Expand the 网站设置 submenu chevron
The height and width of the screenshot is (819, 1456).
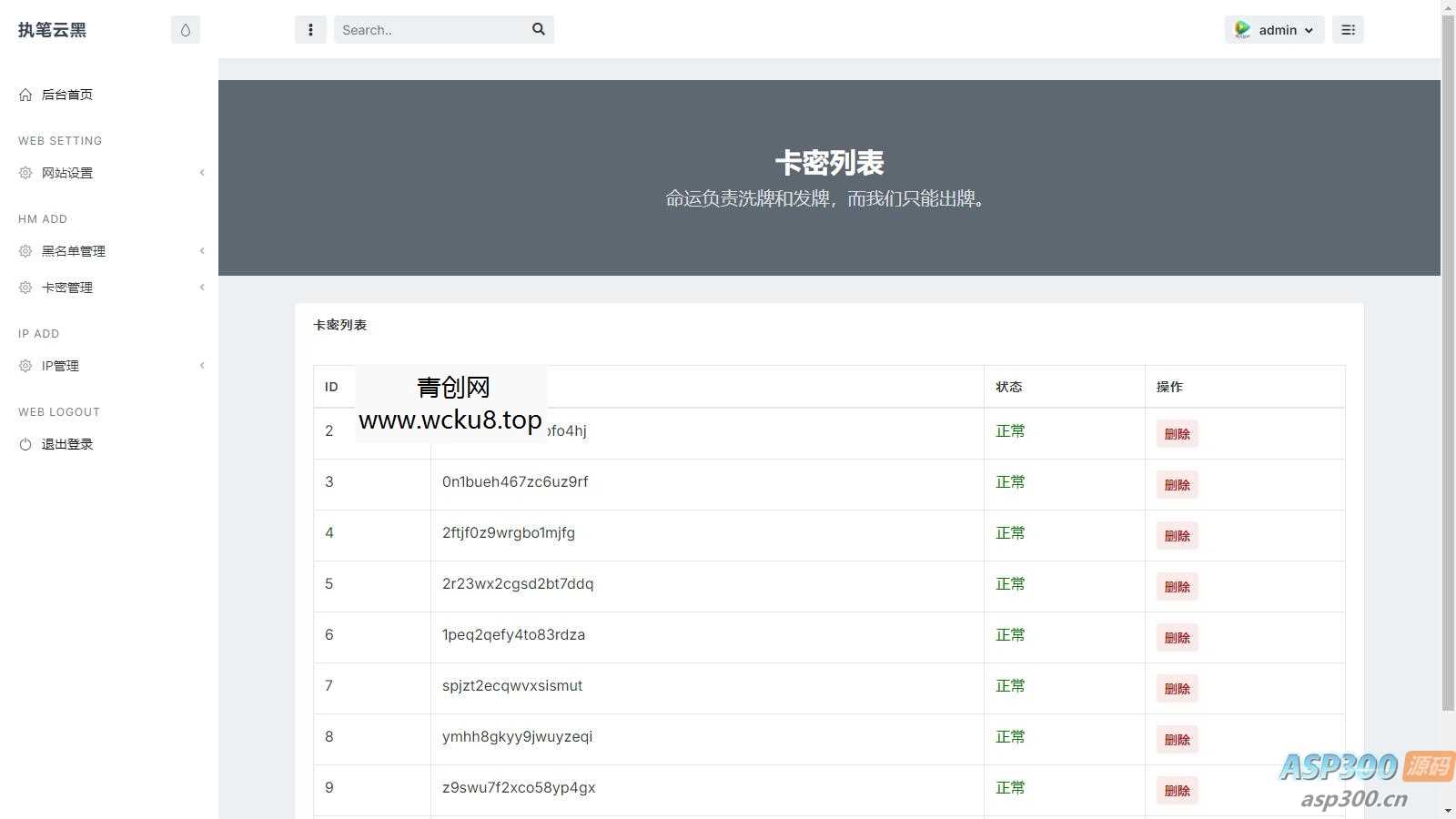201,172
